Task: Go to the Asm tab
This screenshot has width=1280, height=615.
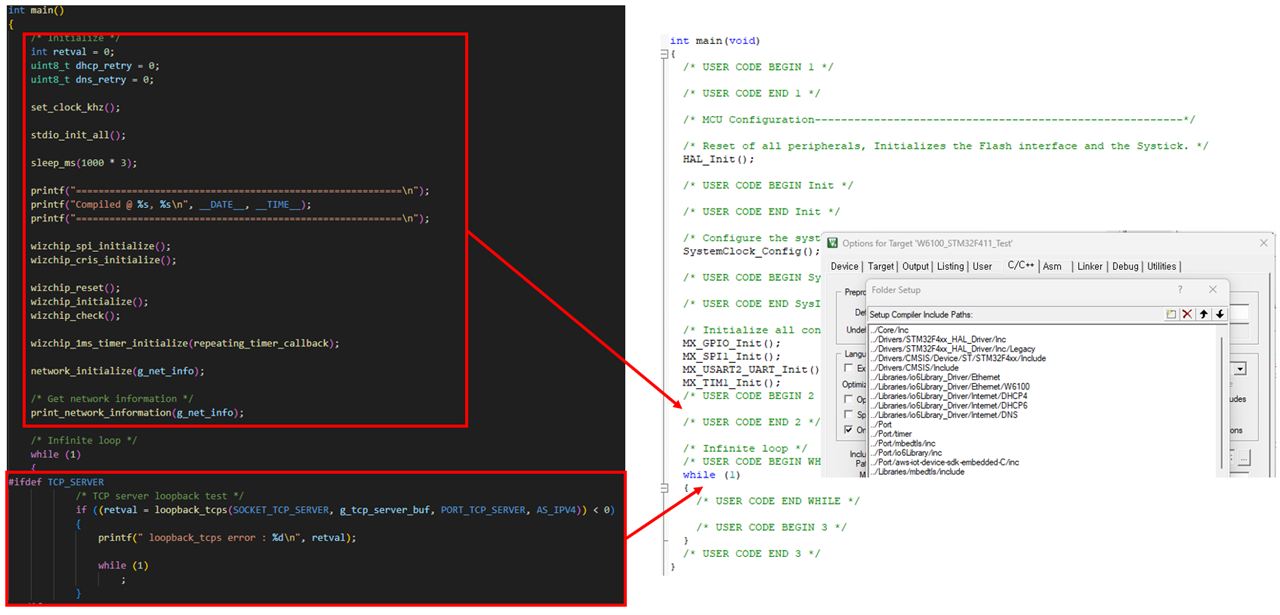Action: (1052, 266)
